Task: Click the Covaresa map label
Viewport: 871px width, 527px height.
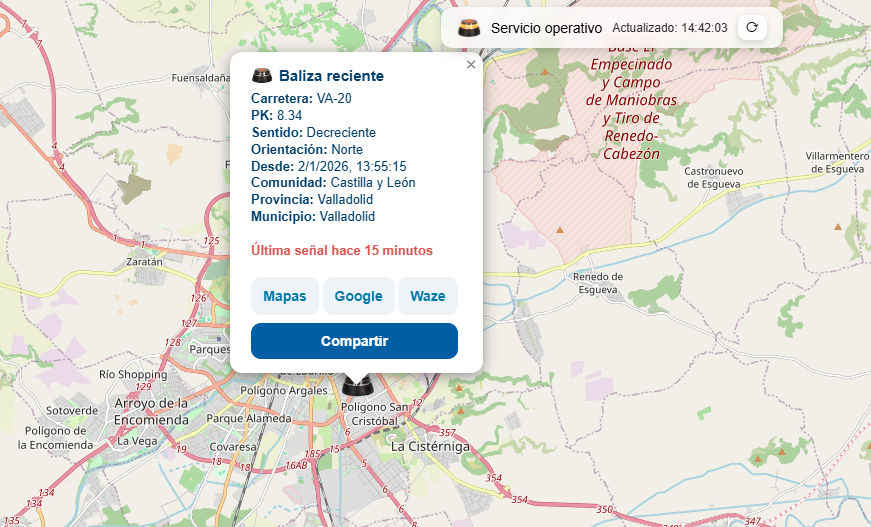Action: click(233, 446)
